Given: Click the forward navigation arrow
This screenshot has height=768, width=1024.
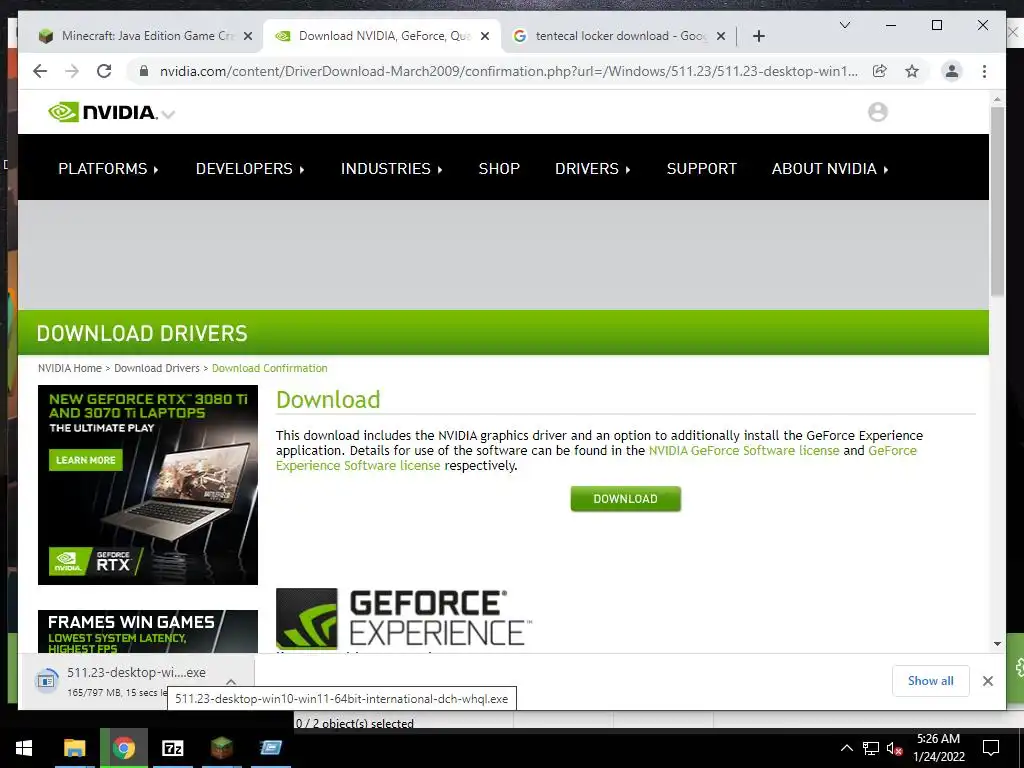Looking at the screenshot, I should [72, 71].
